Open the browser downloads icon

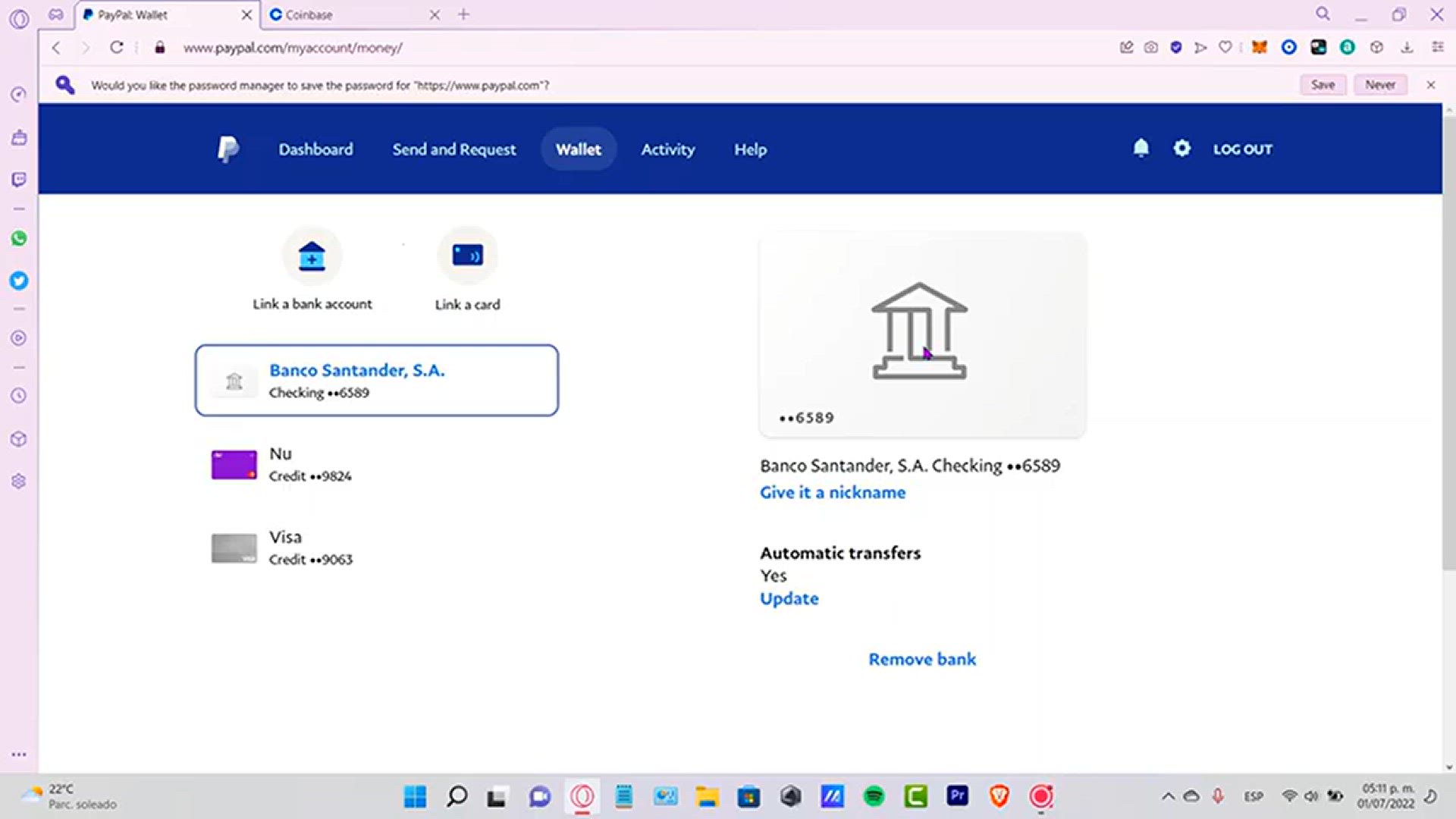click(x=1407, y=47)
